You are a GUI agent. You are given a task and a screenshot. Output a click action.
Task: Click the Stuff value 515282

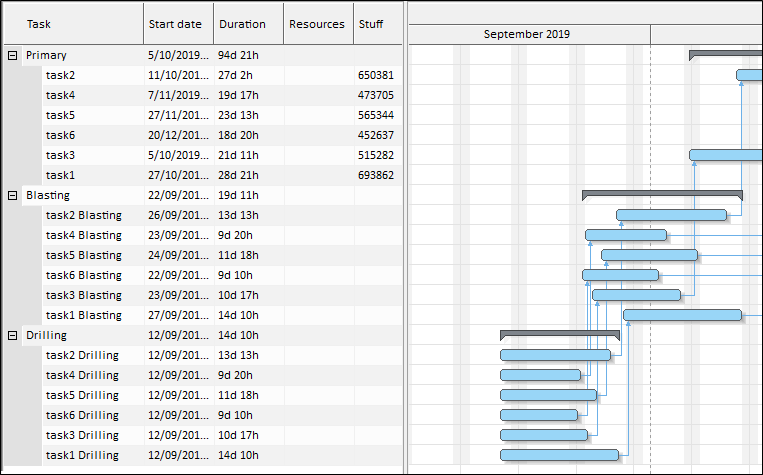tap(376, 155)
